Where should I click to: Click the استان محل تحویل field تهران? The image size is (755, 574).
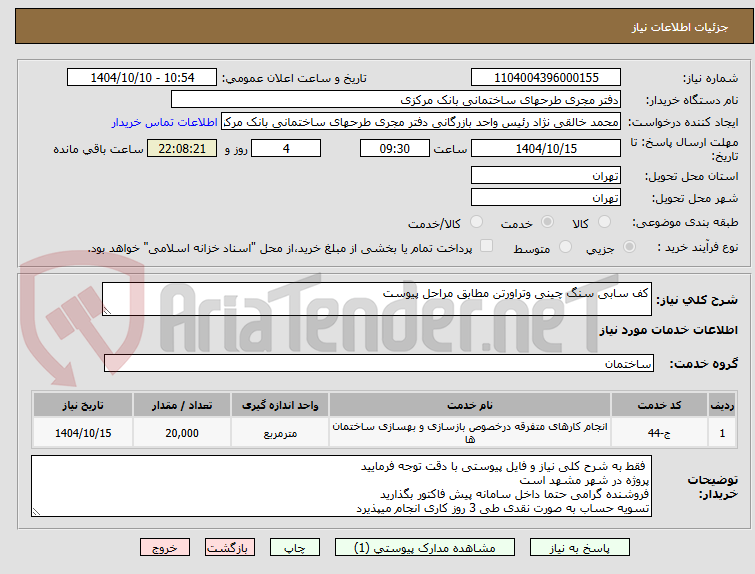tap(546, 175)
